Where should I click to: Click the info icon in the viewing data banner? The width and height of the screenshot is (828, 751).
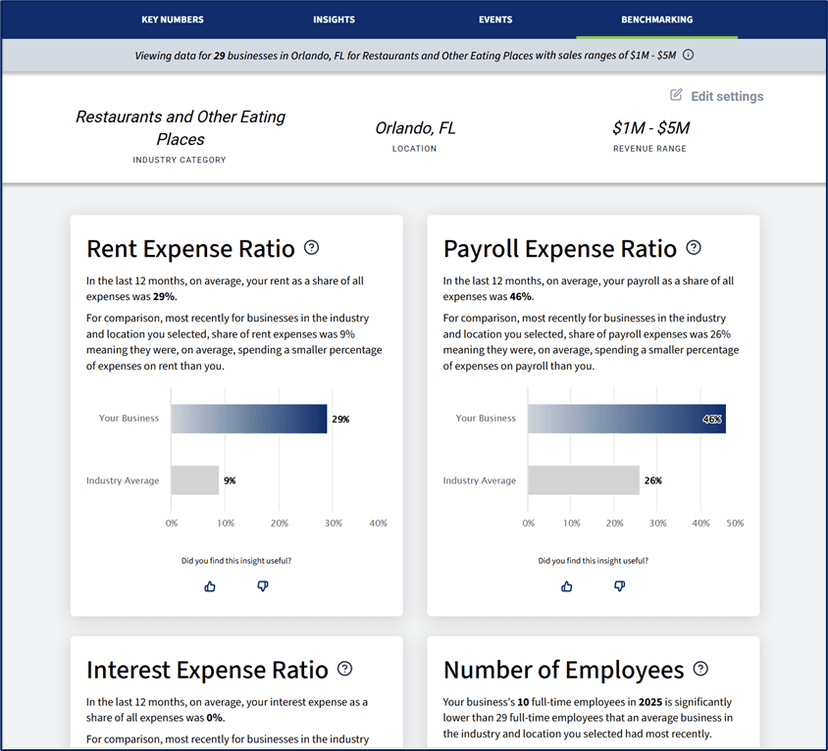[687, 56]
